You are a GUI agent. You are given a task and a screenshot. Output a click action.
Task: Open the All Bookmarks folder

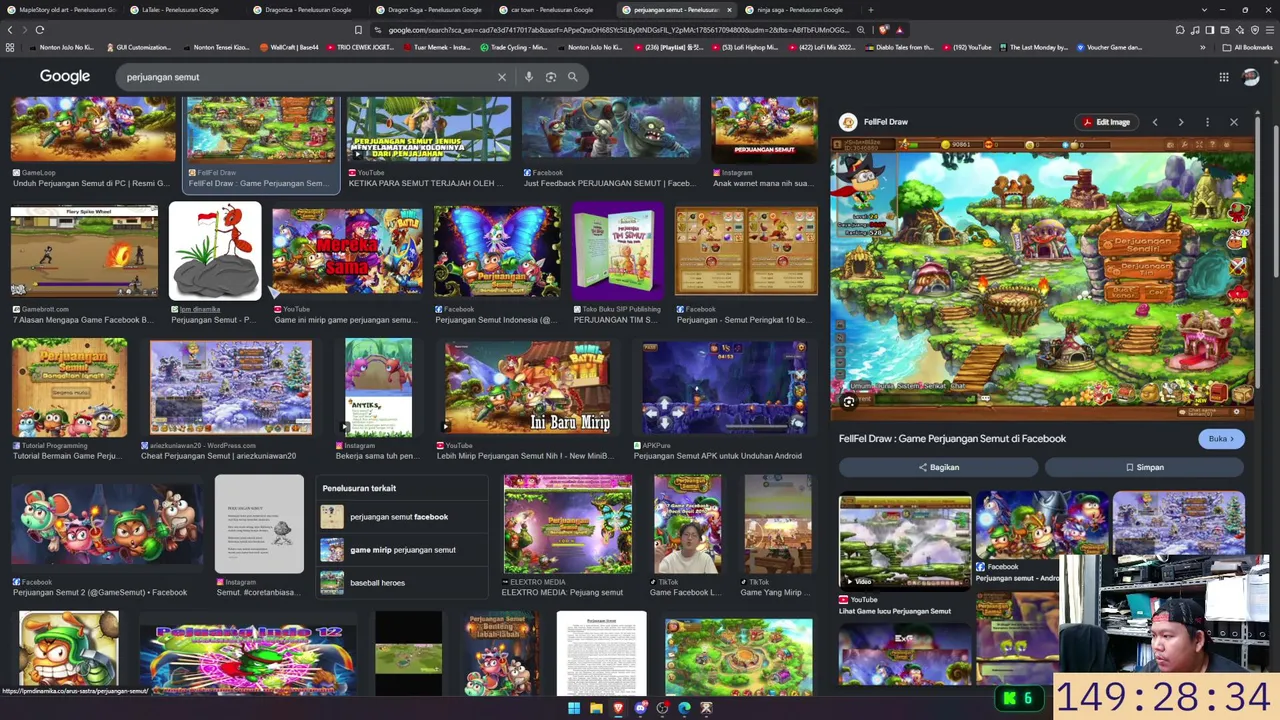click(1247, 47)
